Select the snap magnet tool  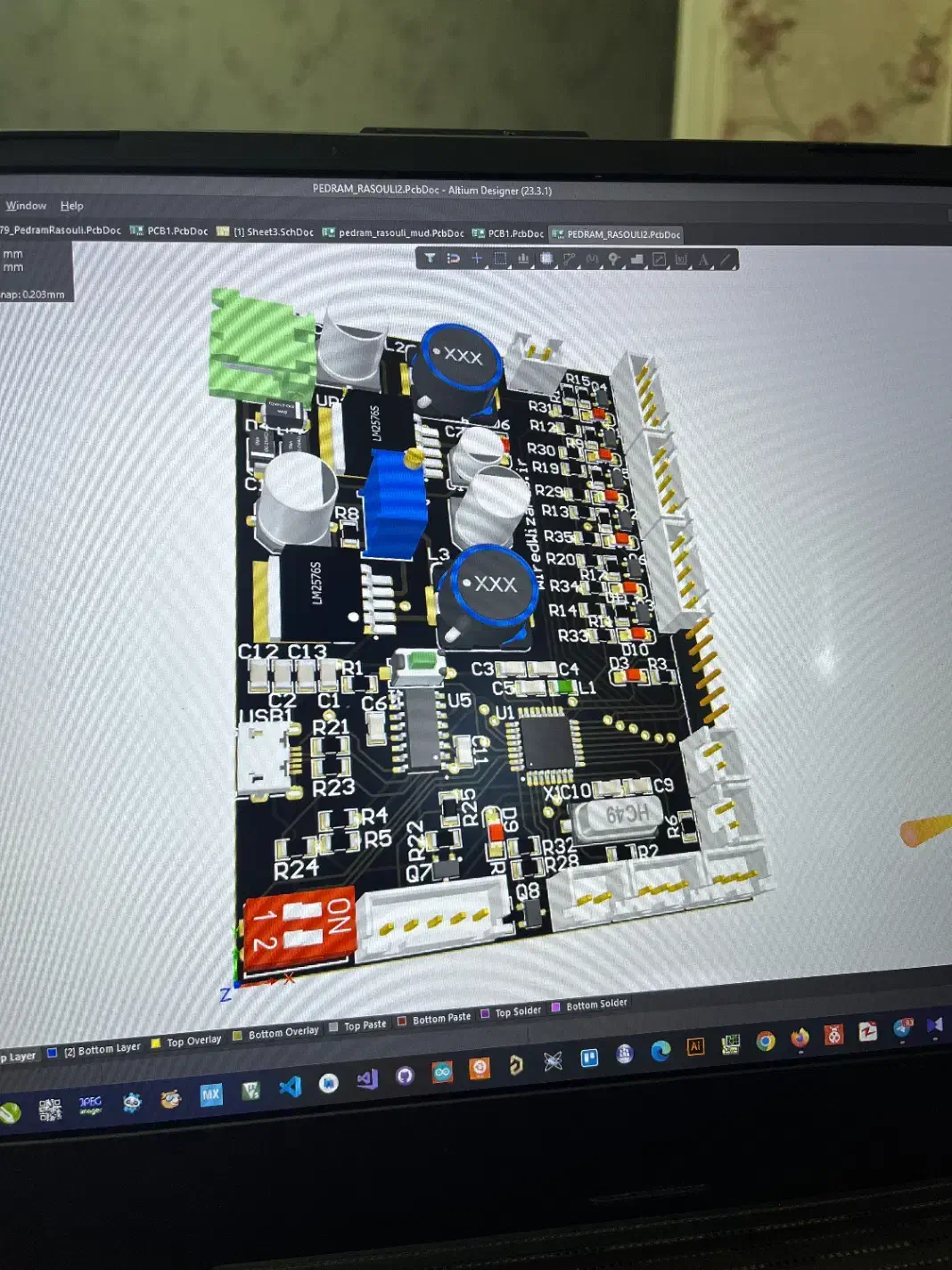453,258
